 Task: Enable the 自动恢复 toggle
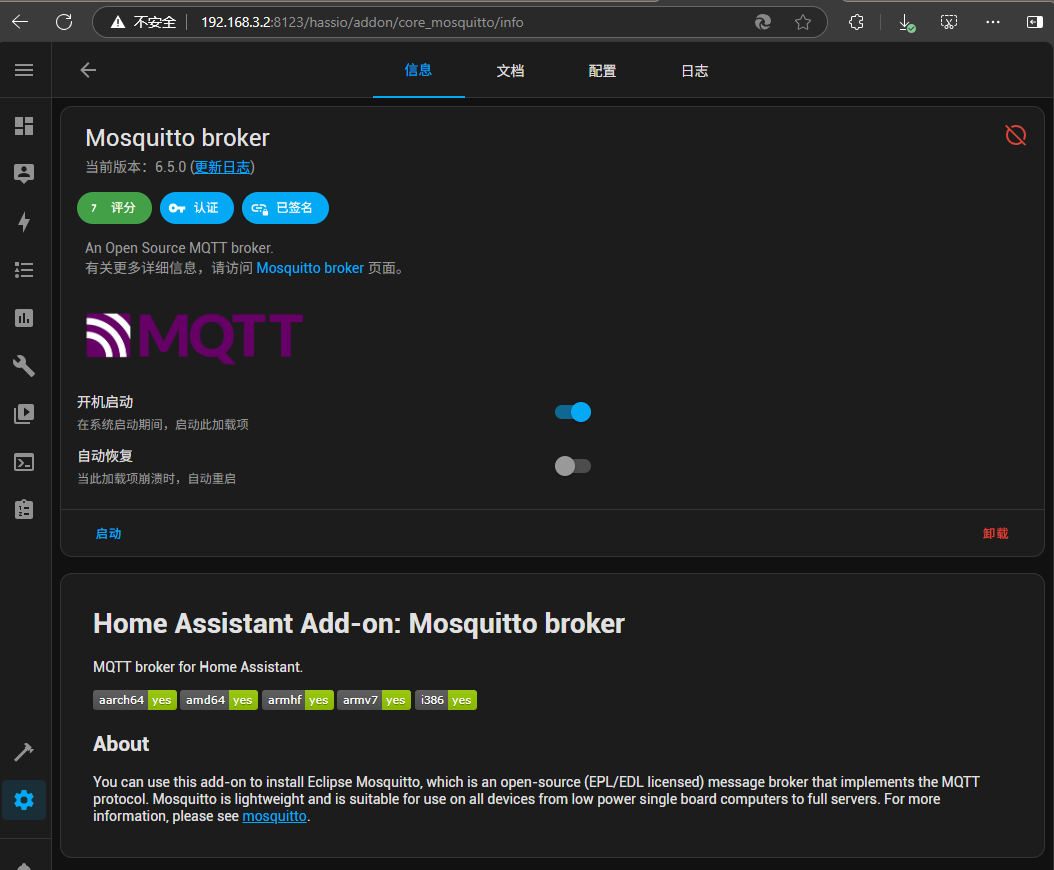573,466
